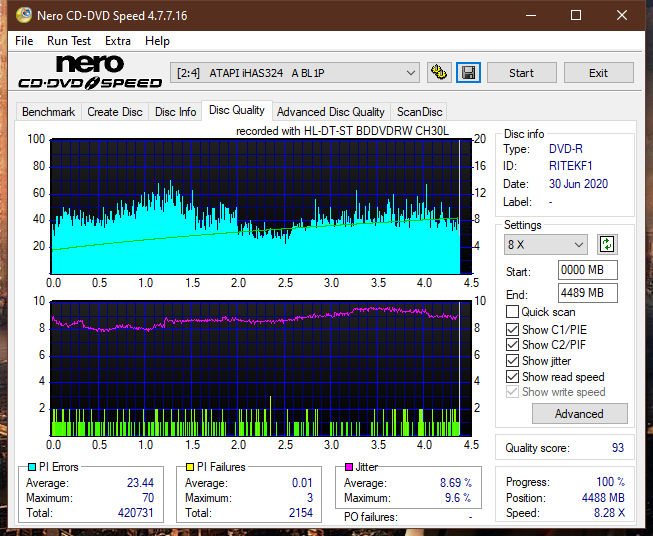Image resolution: width=653 pixels, height=536 pixels.
Task: Click the Start button
Action: coord(521,73)
